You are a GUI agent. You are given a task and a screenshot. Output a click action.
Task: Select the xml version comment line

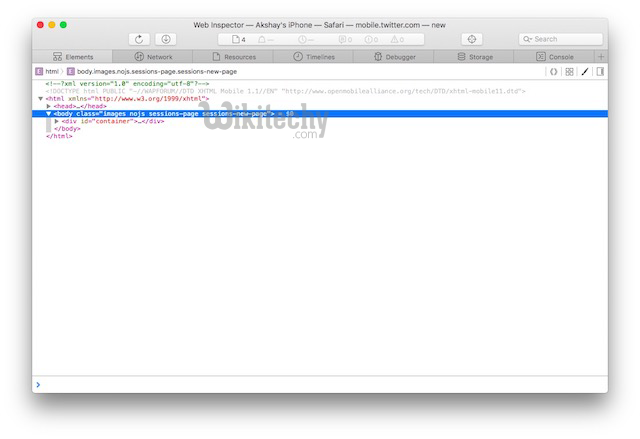[127, 84]
